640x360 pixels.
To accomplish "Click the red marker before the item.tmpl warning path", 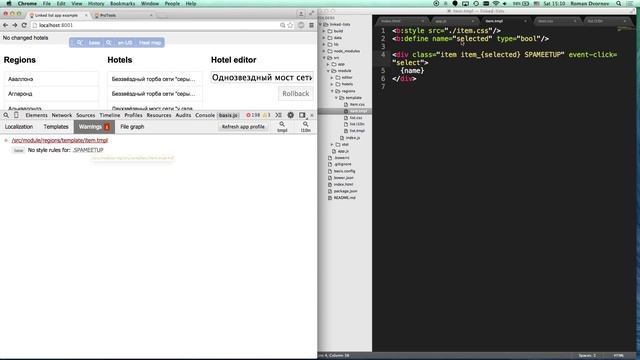I will pyautogui.click(x=6, y=140).
